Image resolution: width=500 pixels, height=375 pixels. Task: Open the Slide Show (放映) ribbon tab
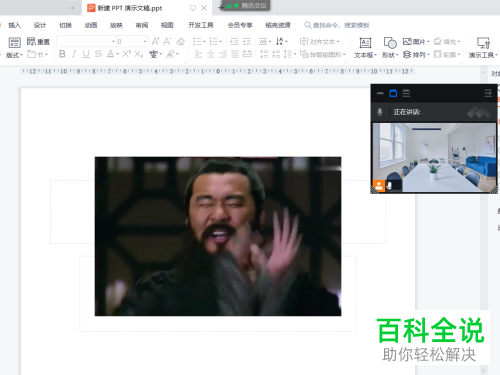(116, 25)
